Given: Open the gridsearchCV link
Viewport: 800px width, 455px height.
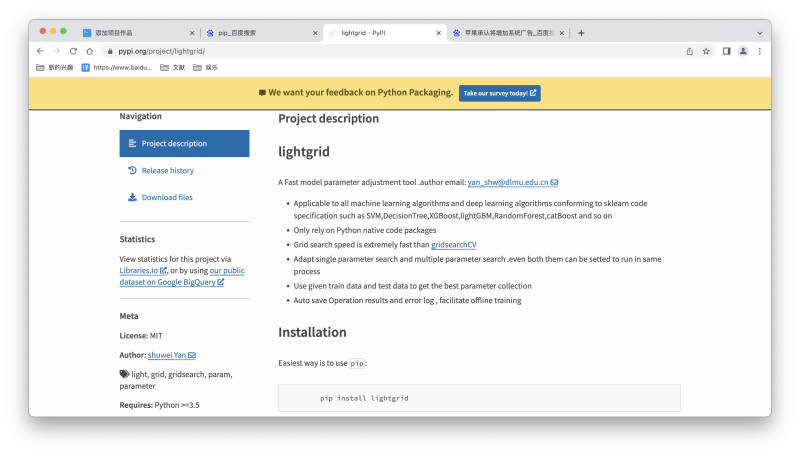Looking at the screenshot, I should click(454, 245).
